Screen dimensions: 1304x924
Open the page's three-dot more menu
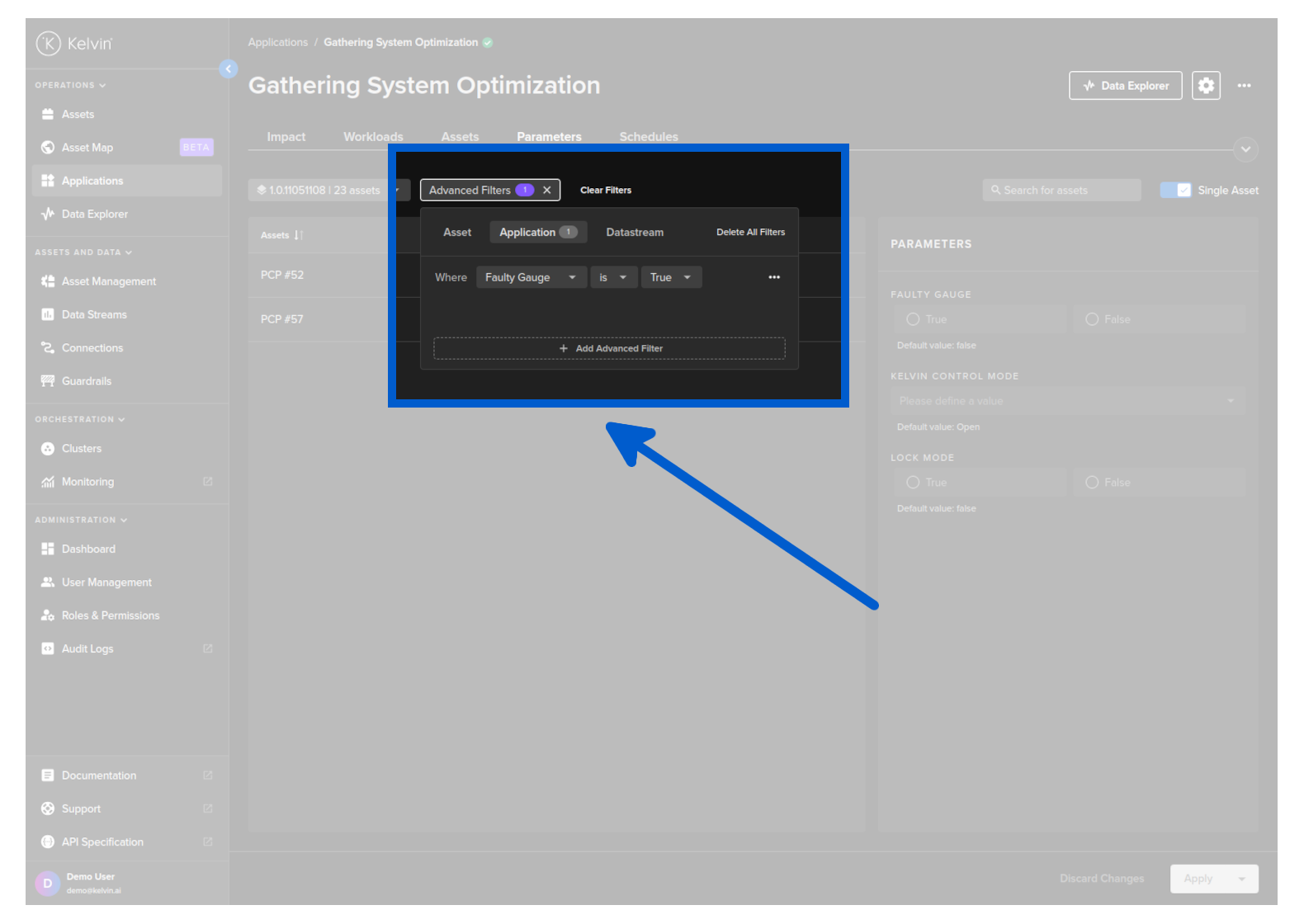[x=1244, y=86]
